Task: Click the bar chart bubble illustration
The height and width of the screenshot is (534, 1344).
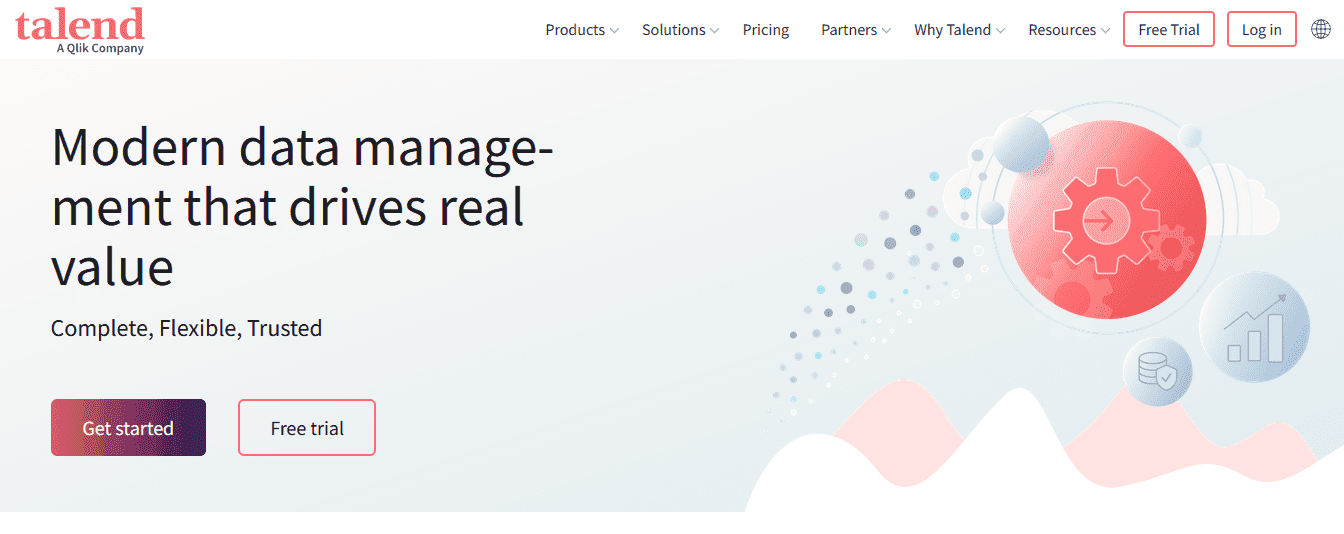Action: 1254,328
